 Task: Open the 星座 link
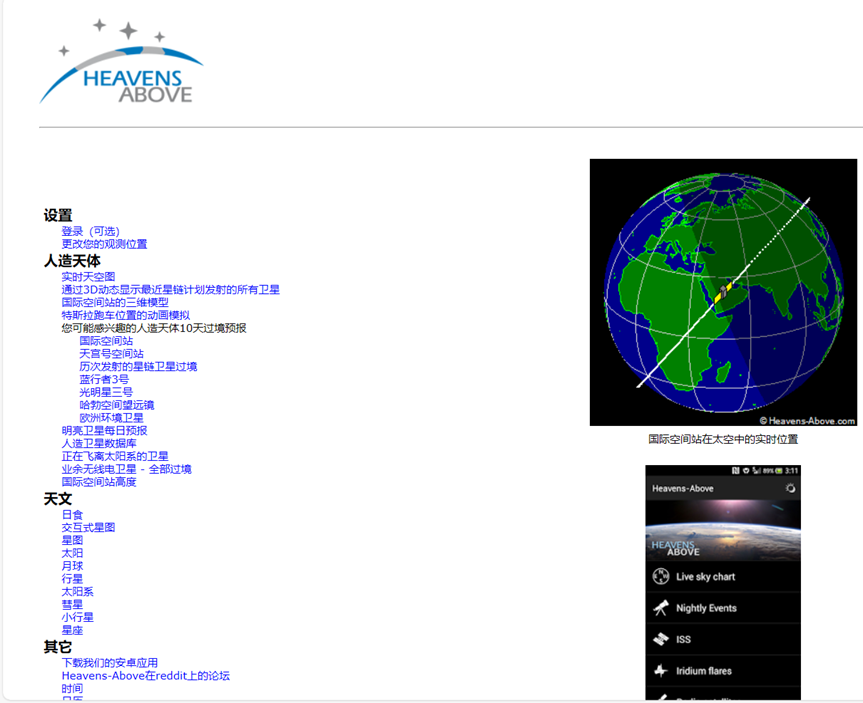(x=72, y=630)
